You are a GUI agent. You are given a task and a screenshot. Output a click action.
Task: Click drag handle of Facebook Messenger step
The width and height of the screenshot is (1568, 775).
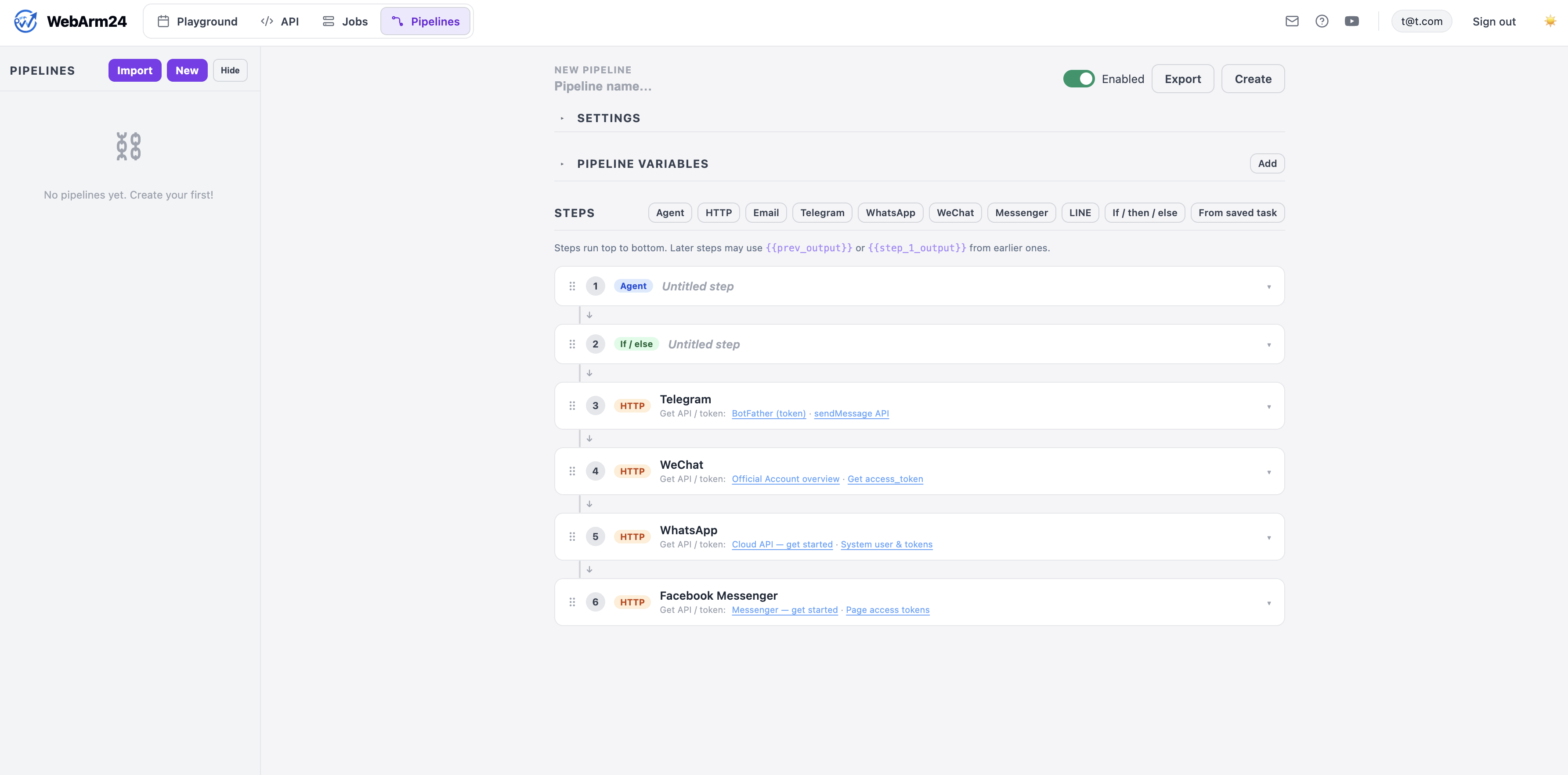572,602
